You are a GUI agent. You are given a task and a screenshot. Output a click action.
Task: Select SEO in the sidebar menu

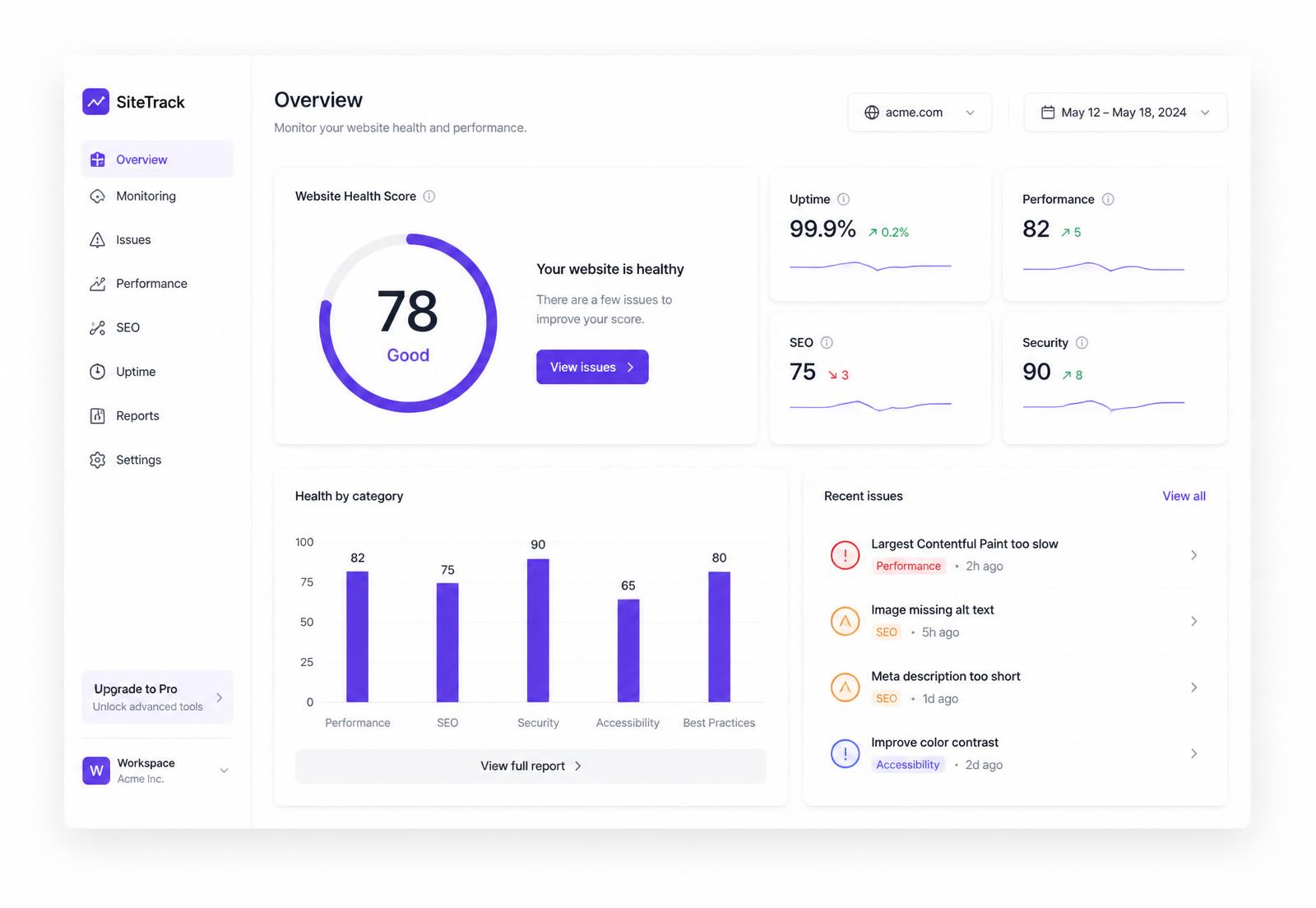157,327
